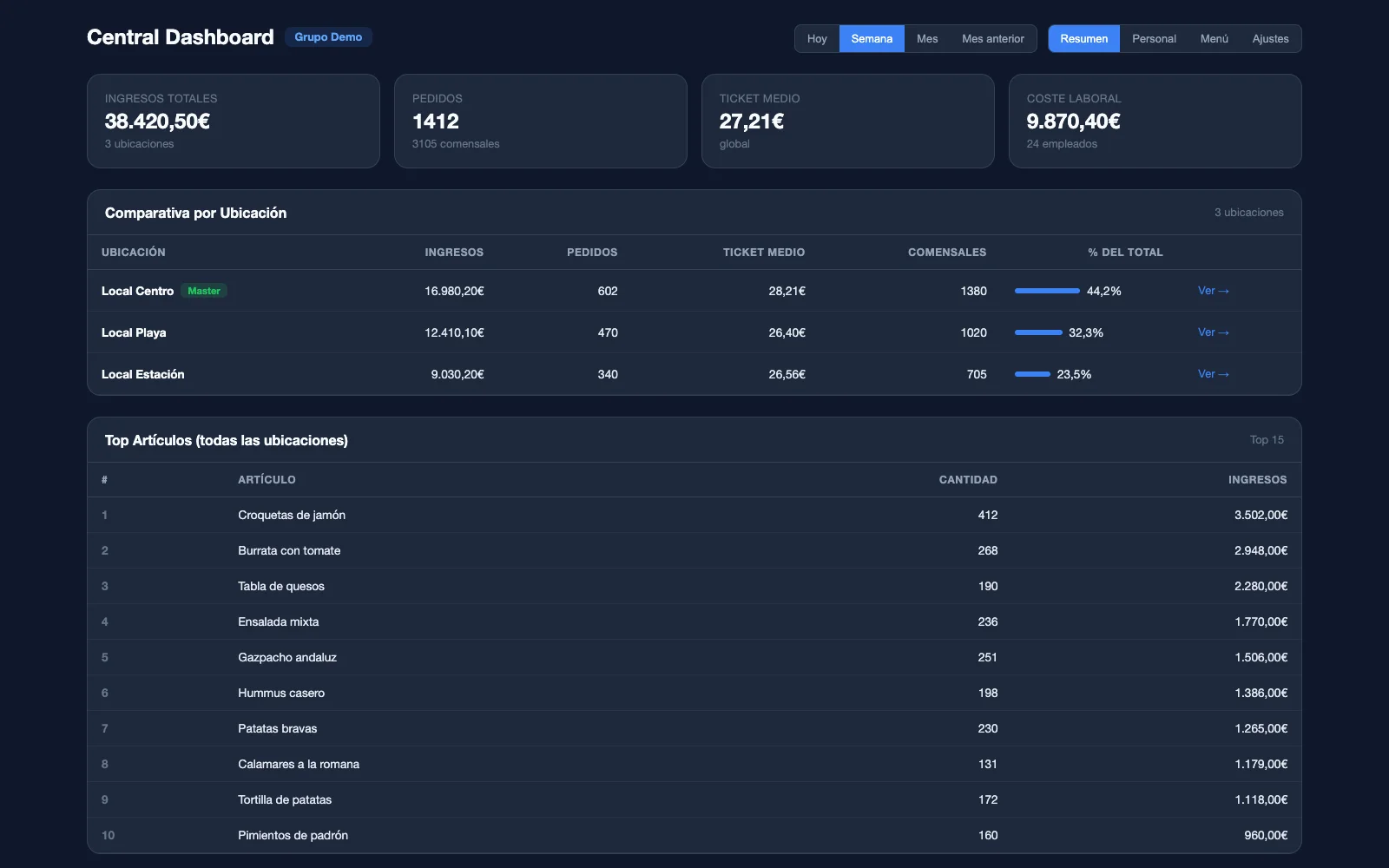The height and width of the screenshot is (868, 1389).
Task: Select the Local Estación row name
Action: [x=143, y=374]
